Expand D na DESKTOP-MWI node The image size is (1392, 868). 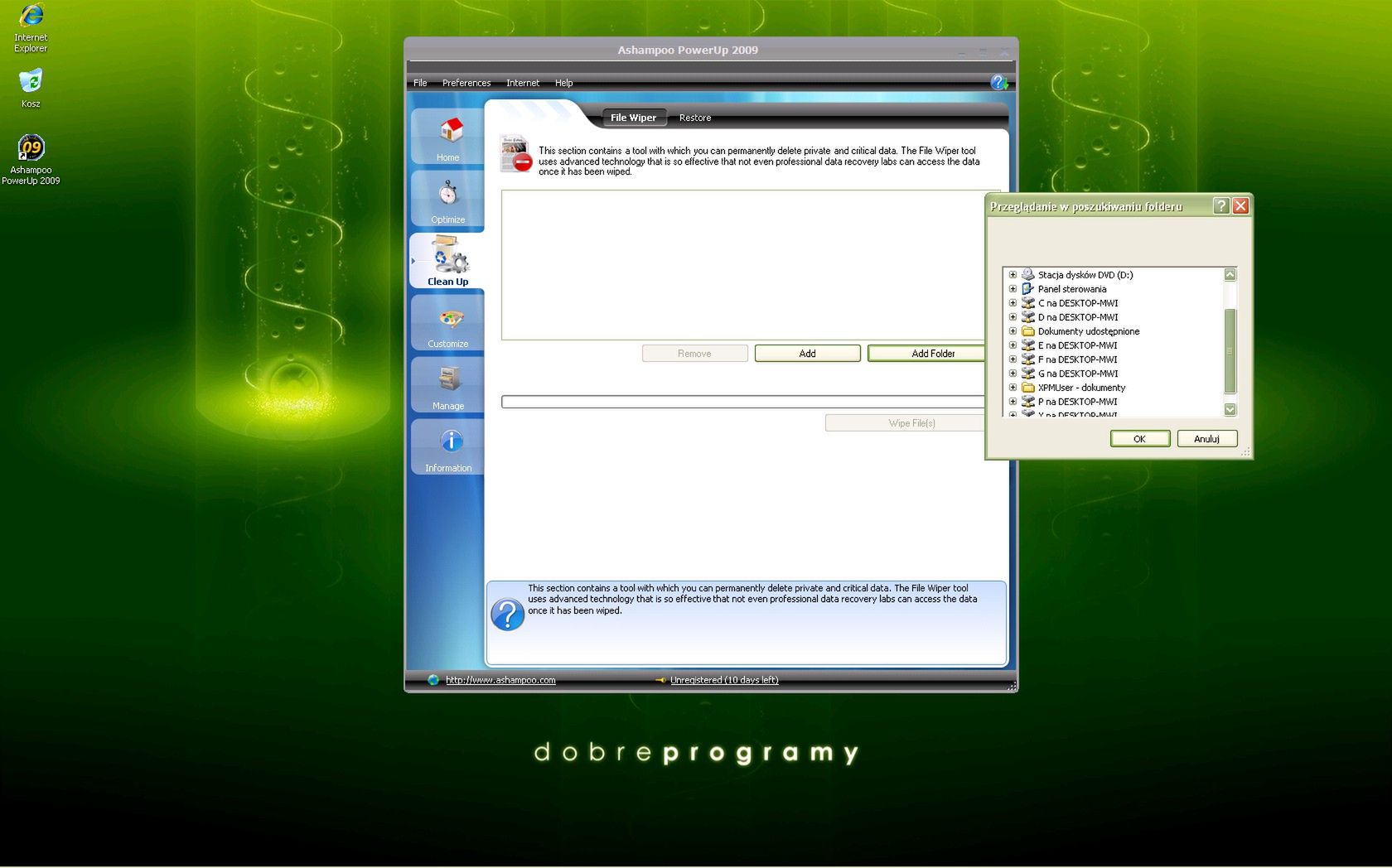point(1013,317)
